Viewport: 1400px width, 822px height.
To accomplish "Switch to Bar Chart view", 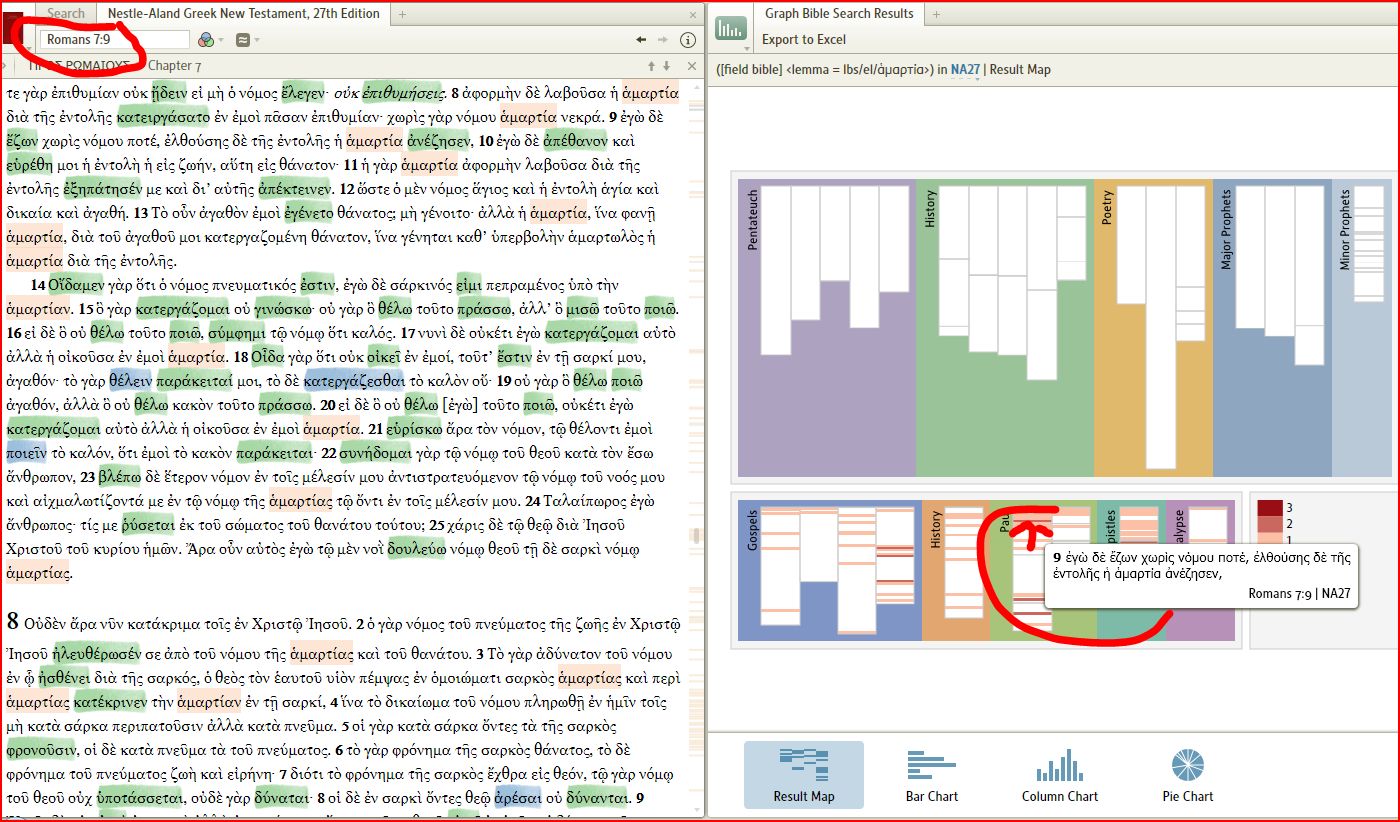I will click(x=932, y=775).
